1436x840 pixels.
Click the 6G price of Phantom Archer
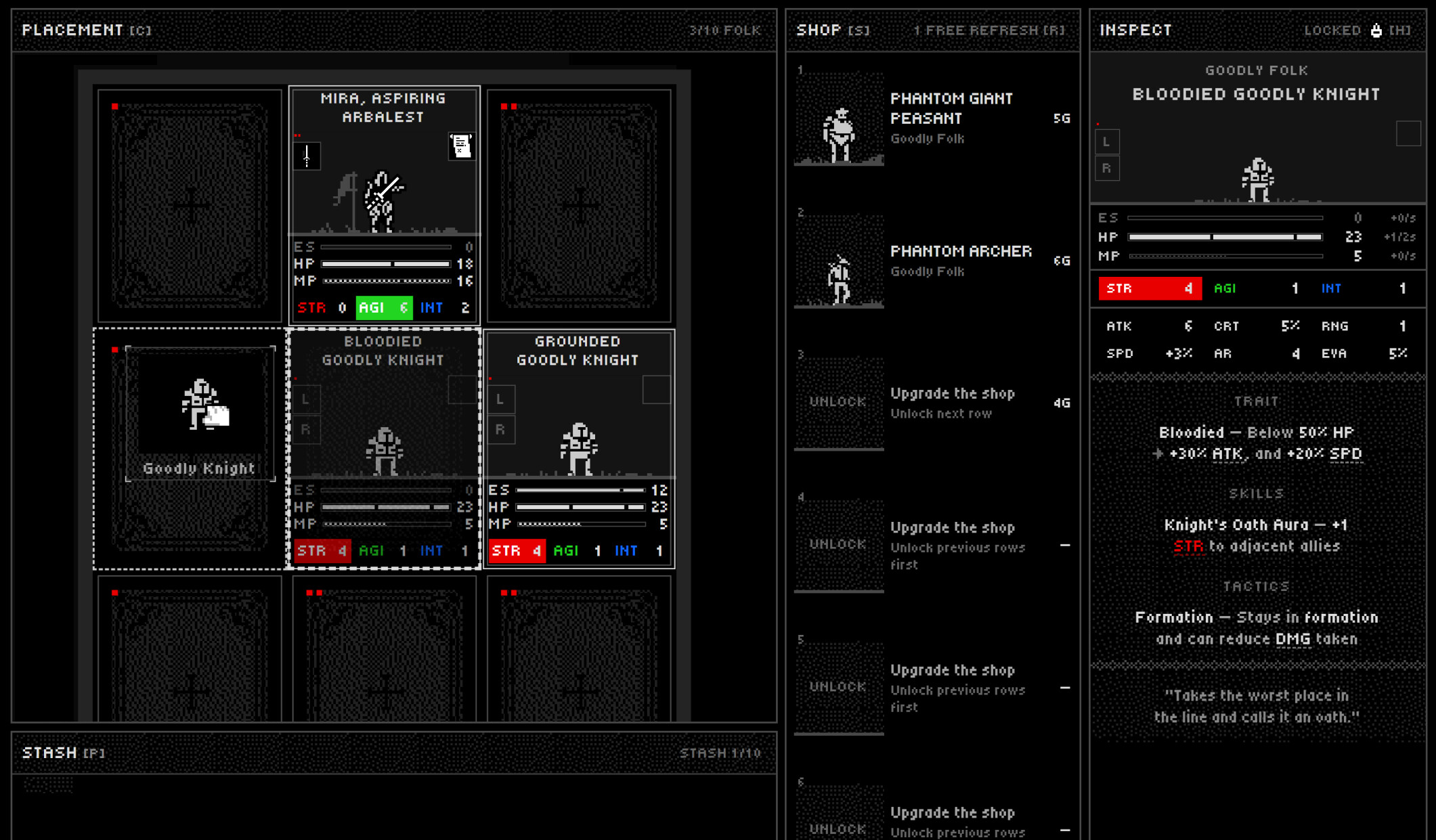click(x=1062, y=261)
